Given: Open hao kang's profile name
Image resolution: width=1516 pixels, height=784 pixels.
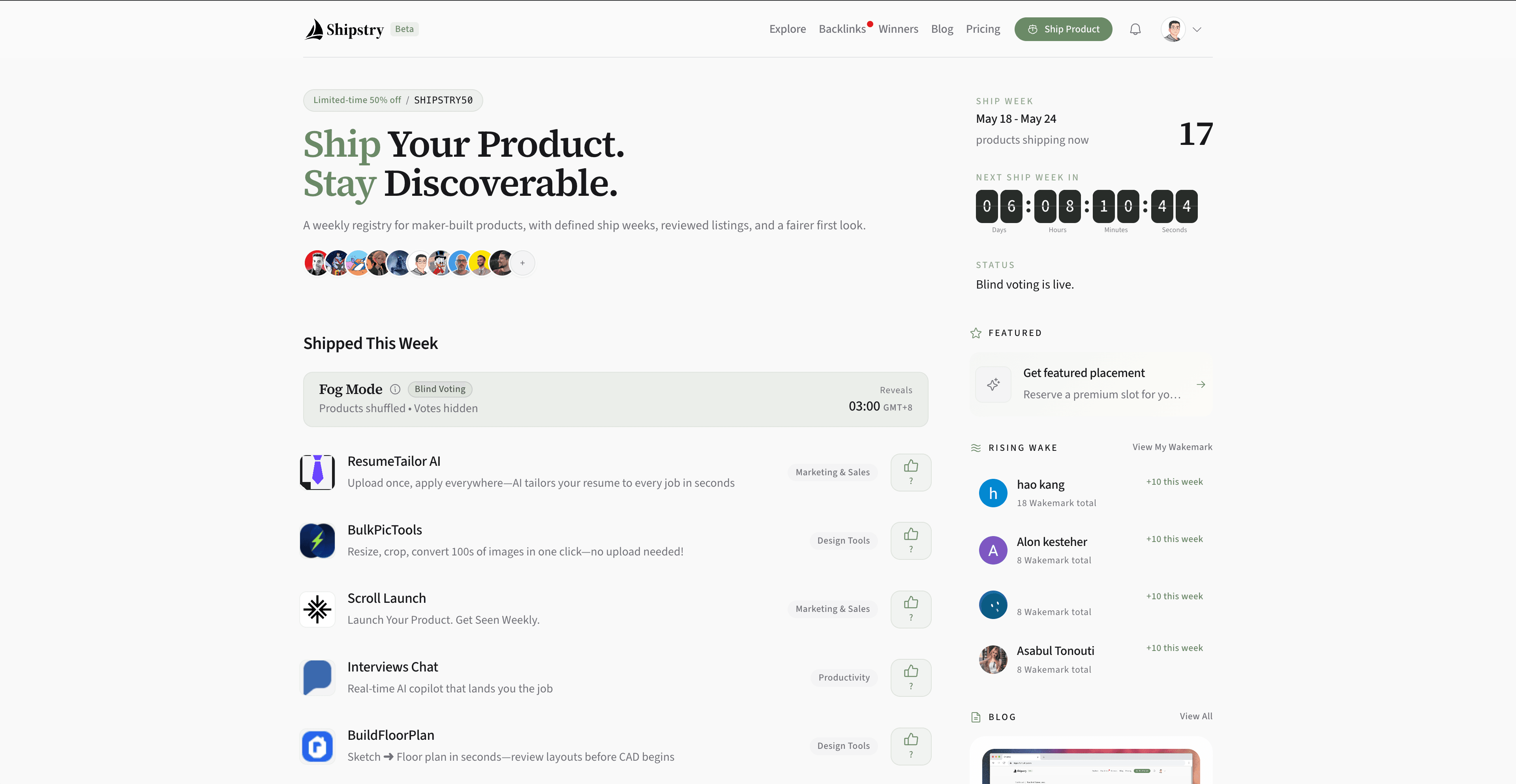Looking at the screenshot, I should click(x=1041, y=484).
